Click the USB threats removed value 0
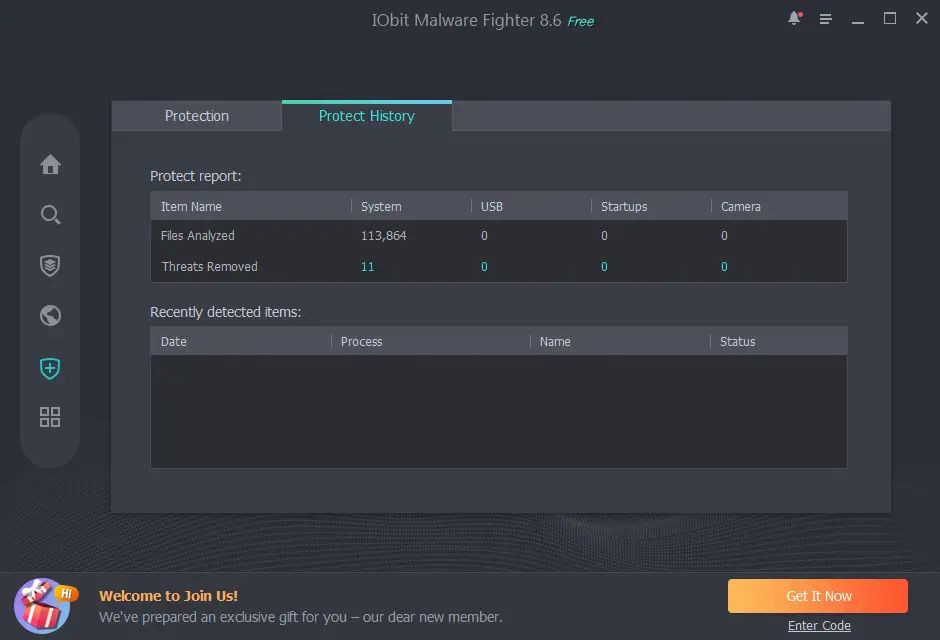 tap(484, 267)
